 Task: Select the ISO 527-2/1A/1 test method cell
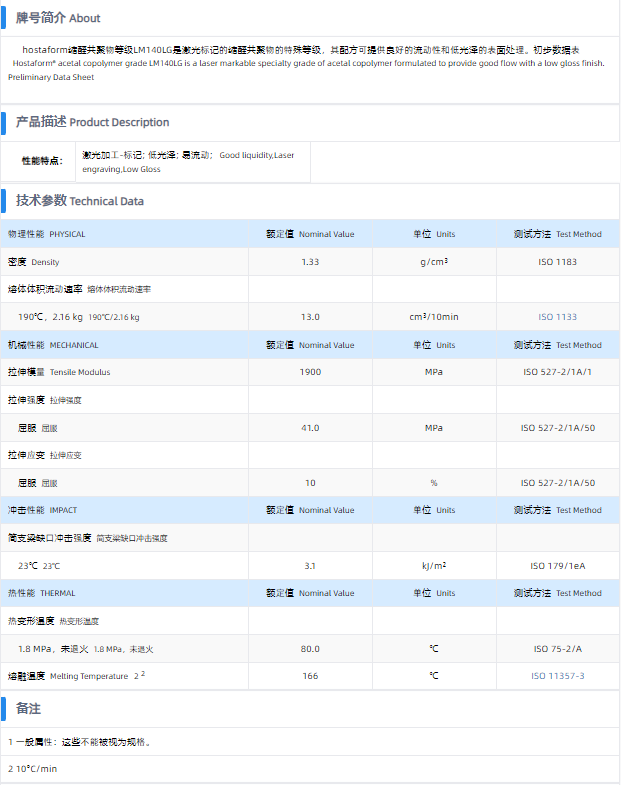[x=557, y=372]
